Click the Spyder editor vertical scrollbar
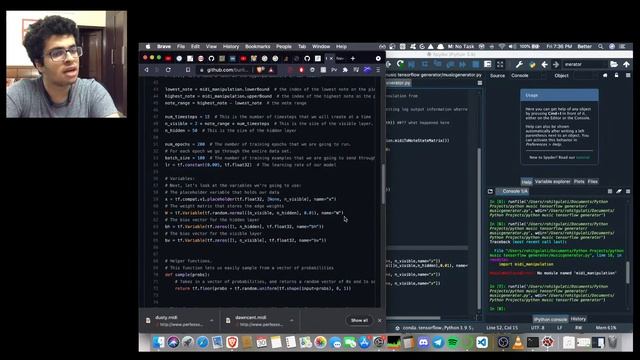This screenshot has height=360, width=640. coord(479,229)
